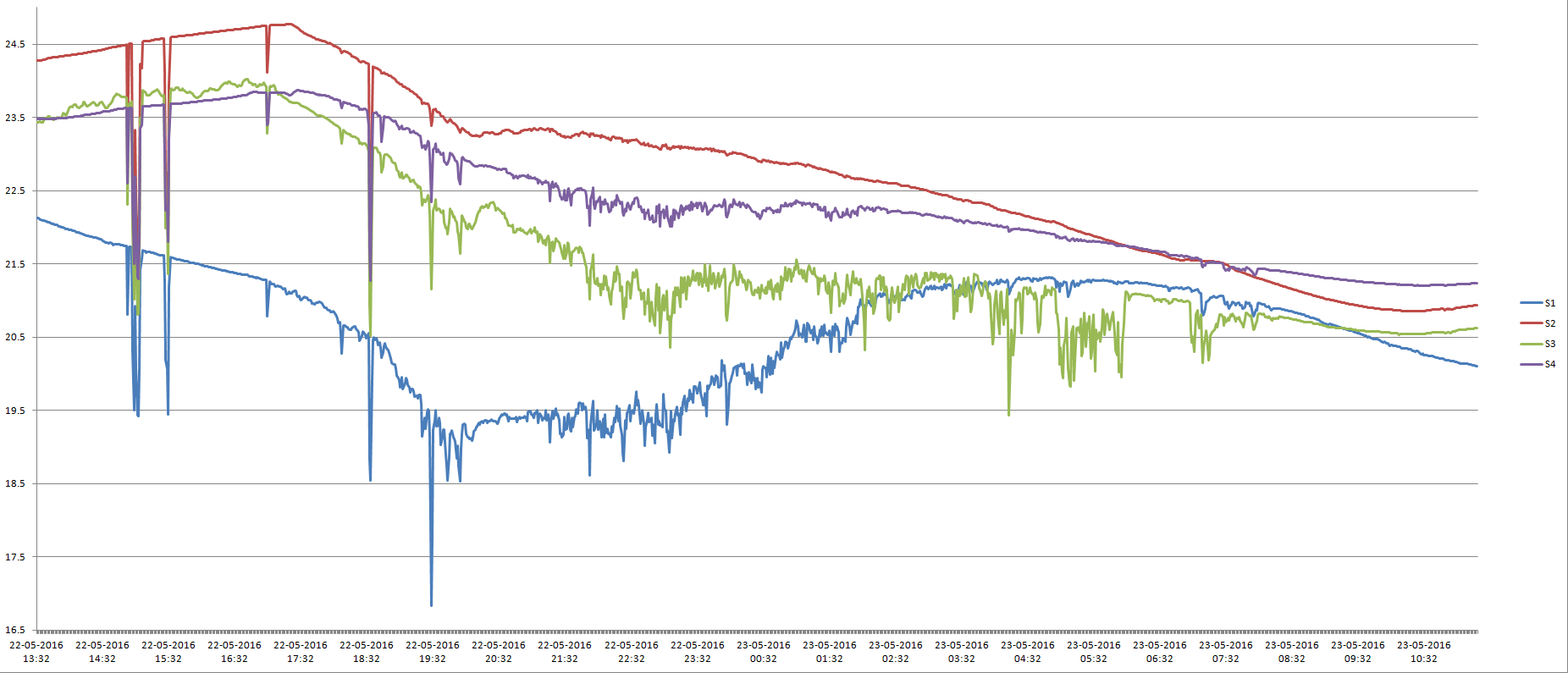Image resolution: width=1568 pixels, height=673 pixels.
Task: Click the deepest green S3 dip near 04:32
Action: coord(1008,413)
